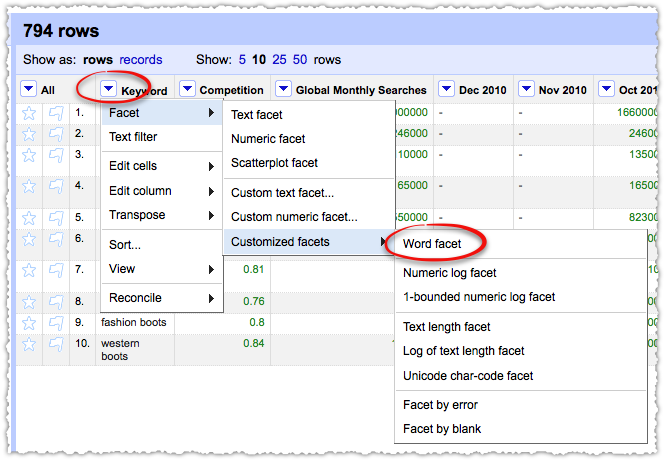Flag row 3
Screen dimensions: 664x460
coord(56,155)
